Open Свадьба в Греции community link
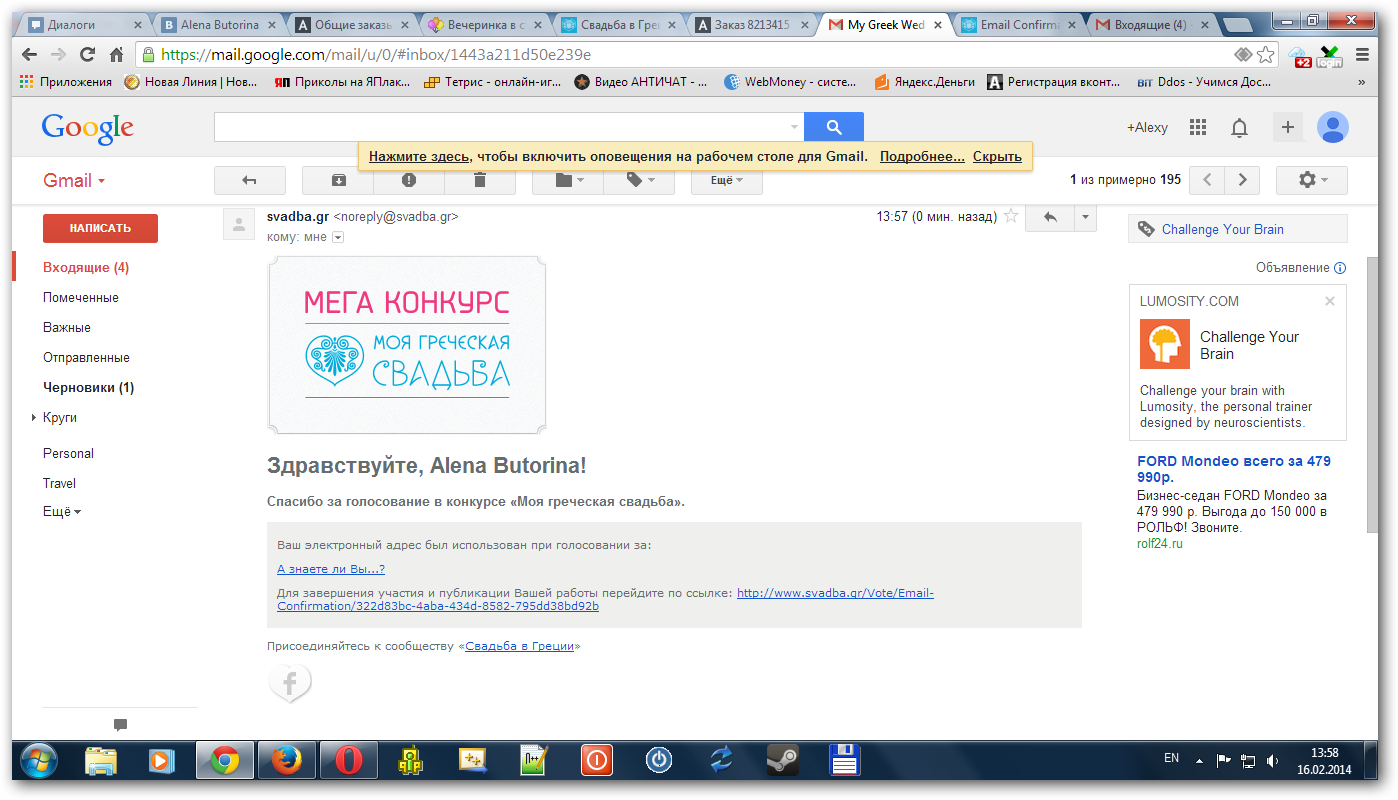This screenshot has width=1398, height=800. coord(520,646)
